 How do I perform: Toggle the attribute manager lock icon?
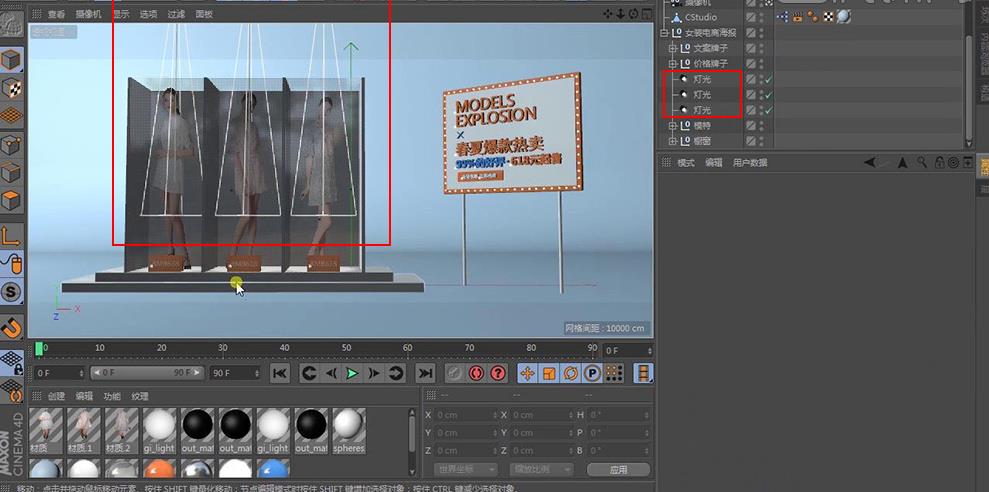(x=939, y=163)
